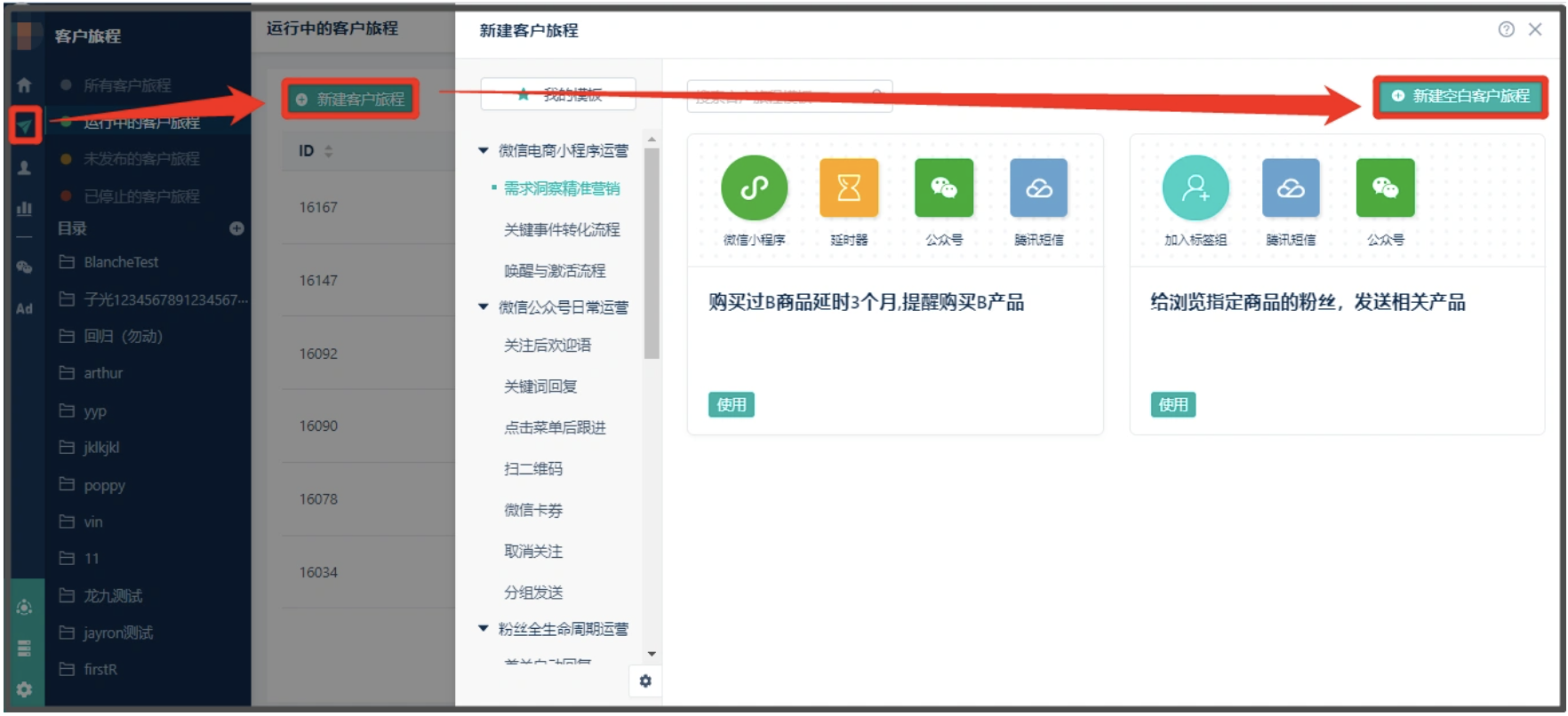Click the server stack icon in sidebar
The height and width of the screenshot is (716, 1568).
point(24,648)
